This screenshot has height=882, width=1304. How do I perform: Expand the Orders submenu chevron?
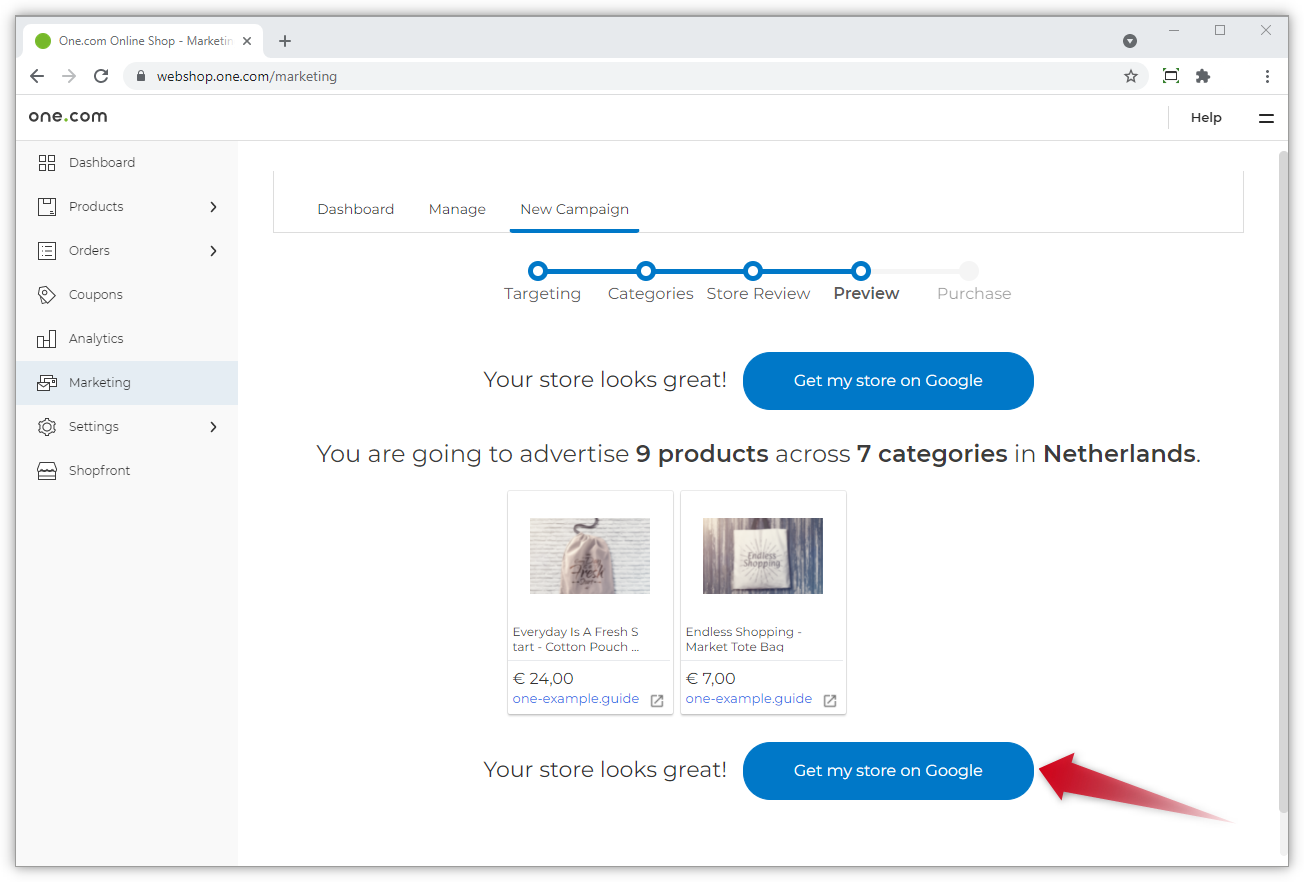click(x=213, y=251)
